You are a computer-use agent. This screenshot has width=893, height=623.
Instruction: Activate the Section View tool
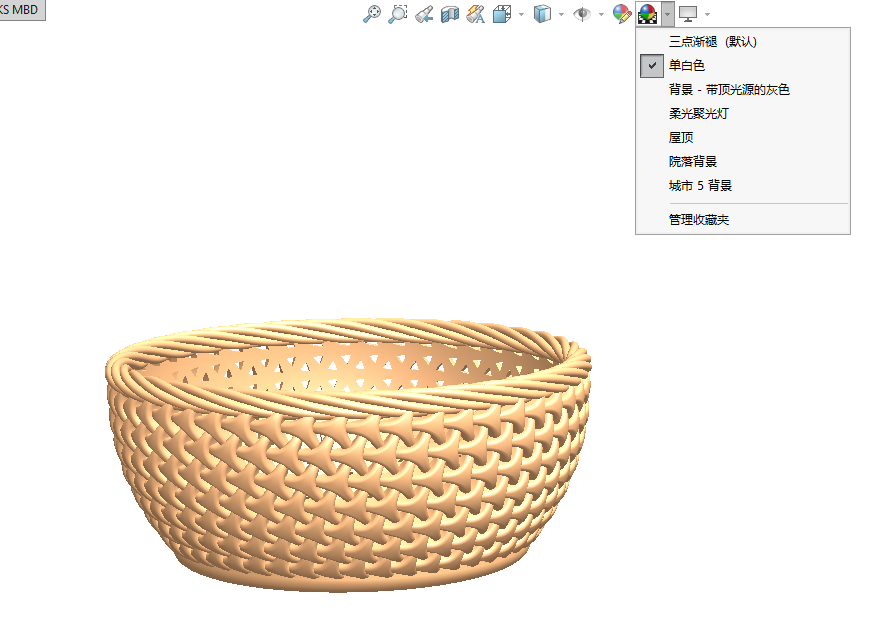(x=450, y=14)
